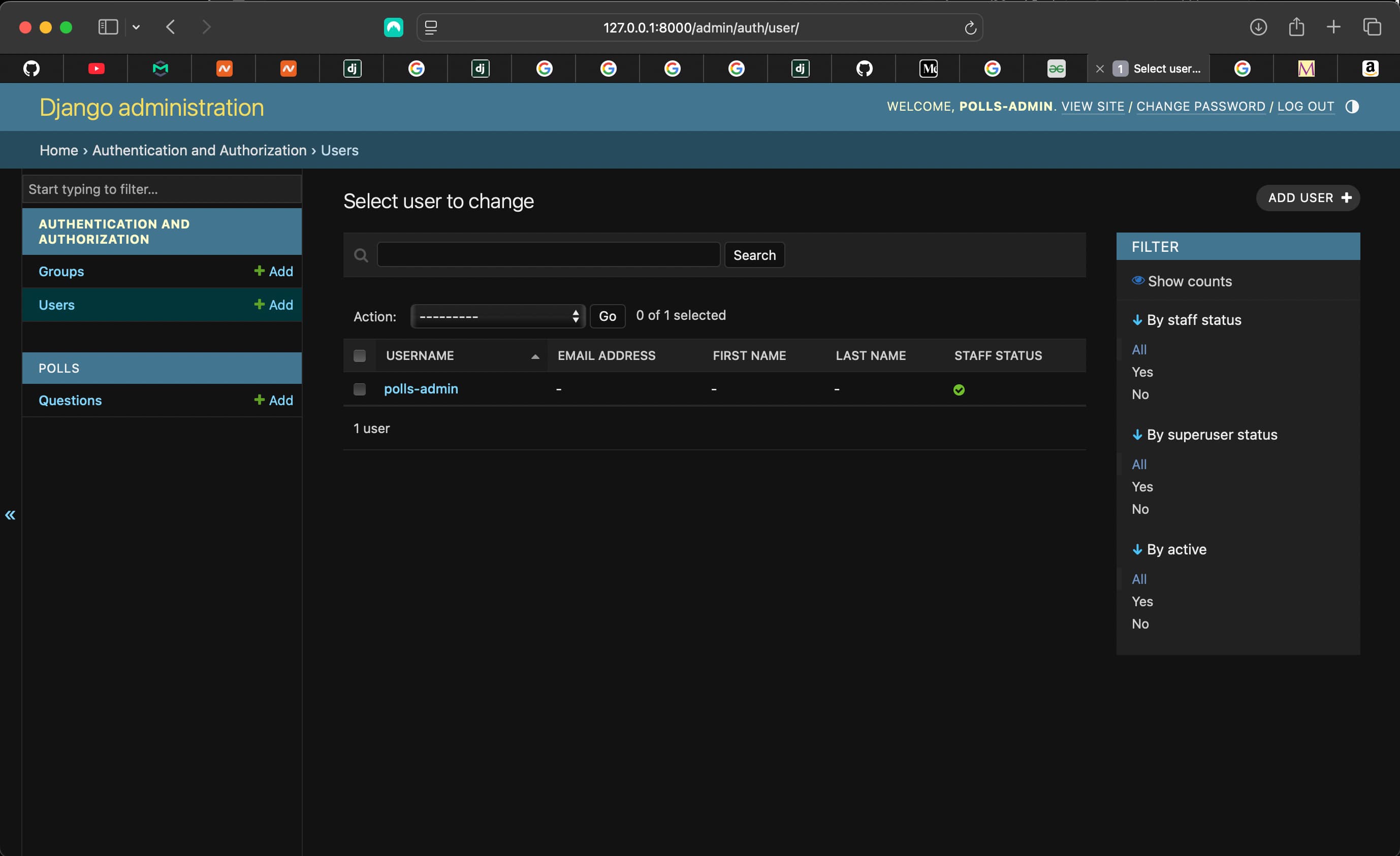Screen dimensions: 1400x856
Task: Click the green plus icon next to Questions
Action: 259,400
